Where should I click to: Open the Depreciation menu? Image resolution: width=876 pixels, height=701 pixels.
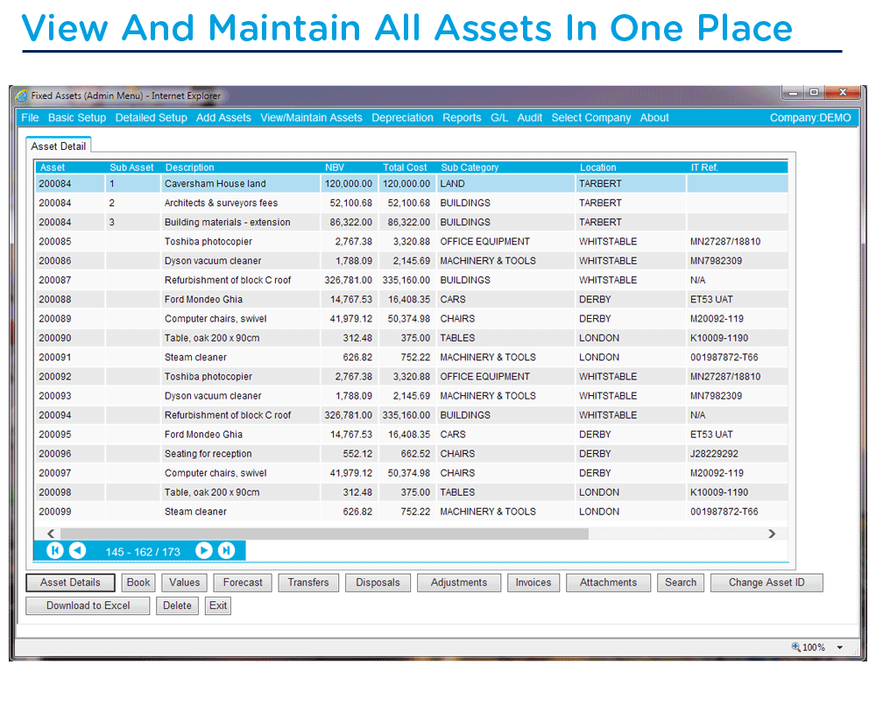[x=402, y=118]
